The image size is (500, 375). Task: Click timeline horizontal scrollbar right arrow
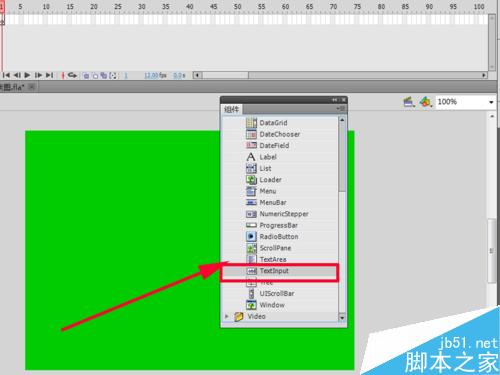coord(484,75)
